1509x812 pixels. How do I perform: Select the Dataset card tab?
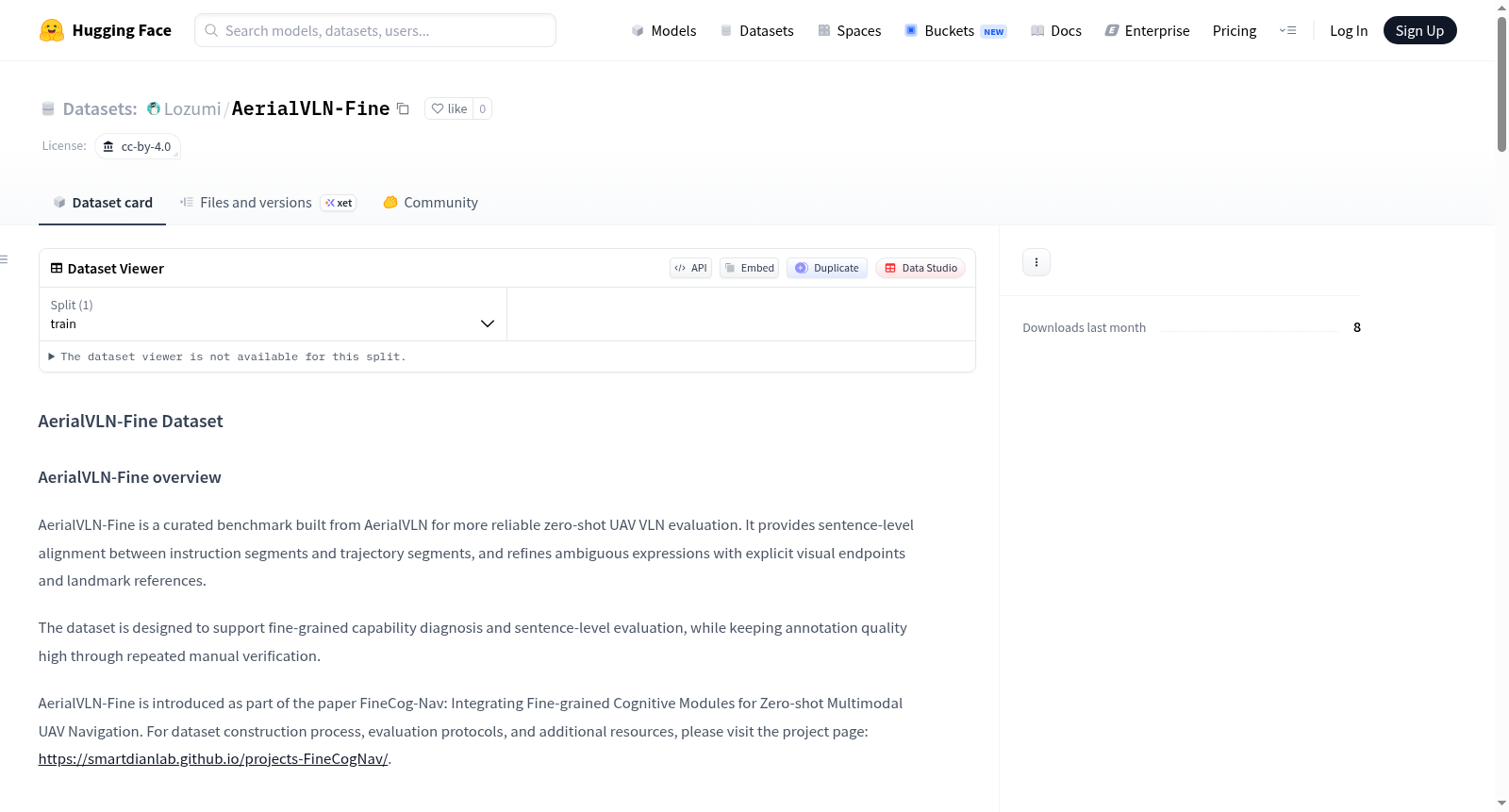click(103, 203)
